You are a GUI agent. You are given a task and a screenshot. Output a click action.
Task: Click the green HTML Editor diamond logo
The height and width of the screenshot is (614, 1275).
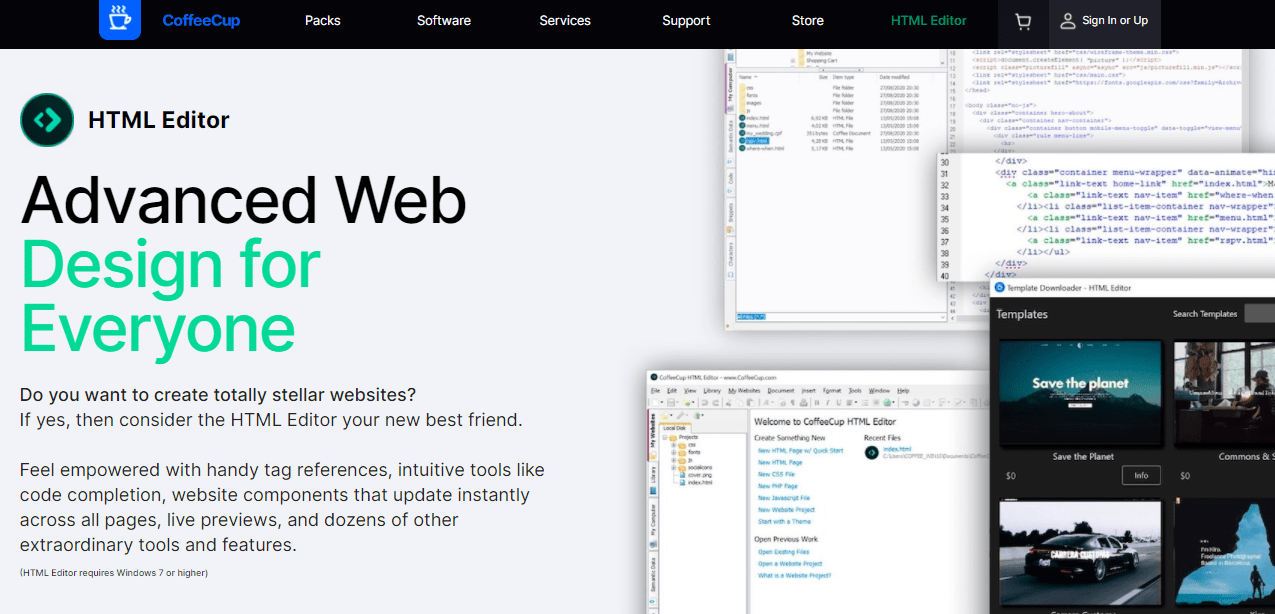point(47,120)
